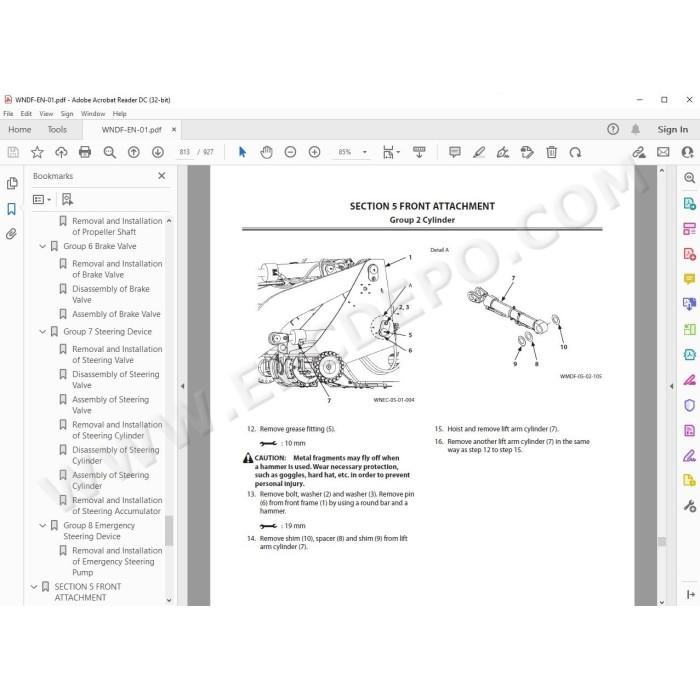Open the Help menu
The image size is (700, 700).
pos(120,114)
